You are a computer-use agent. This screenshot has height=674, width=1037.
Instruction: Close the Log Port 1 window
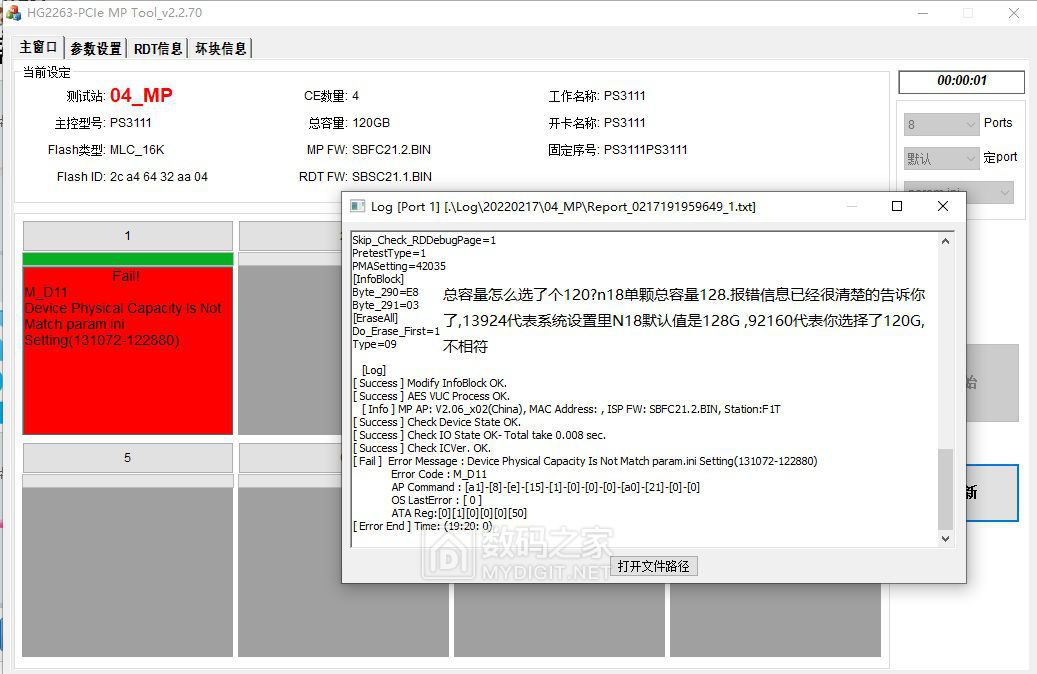[943, 206]
